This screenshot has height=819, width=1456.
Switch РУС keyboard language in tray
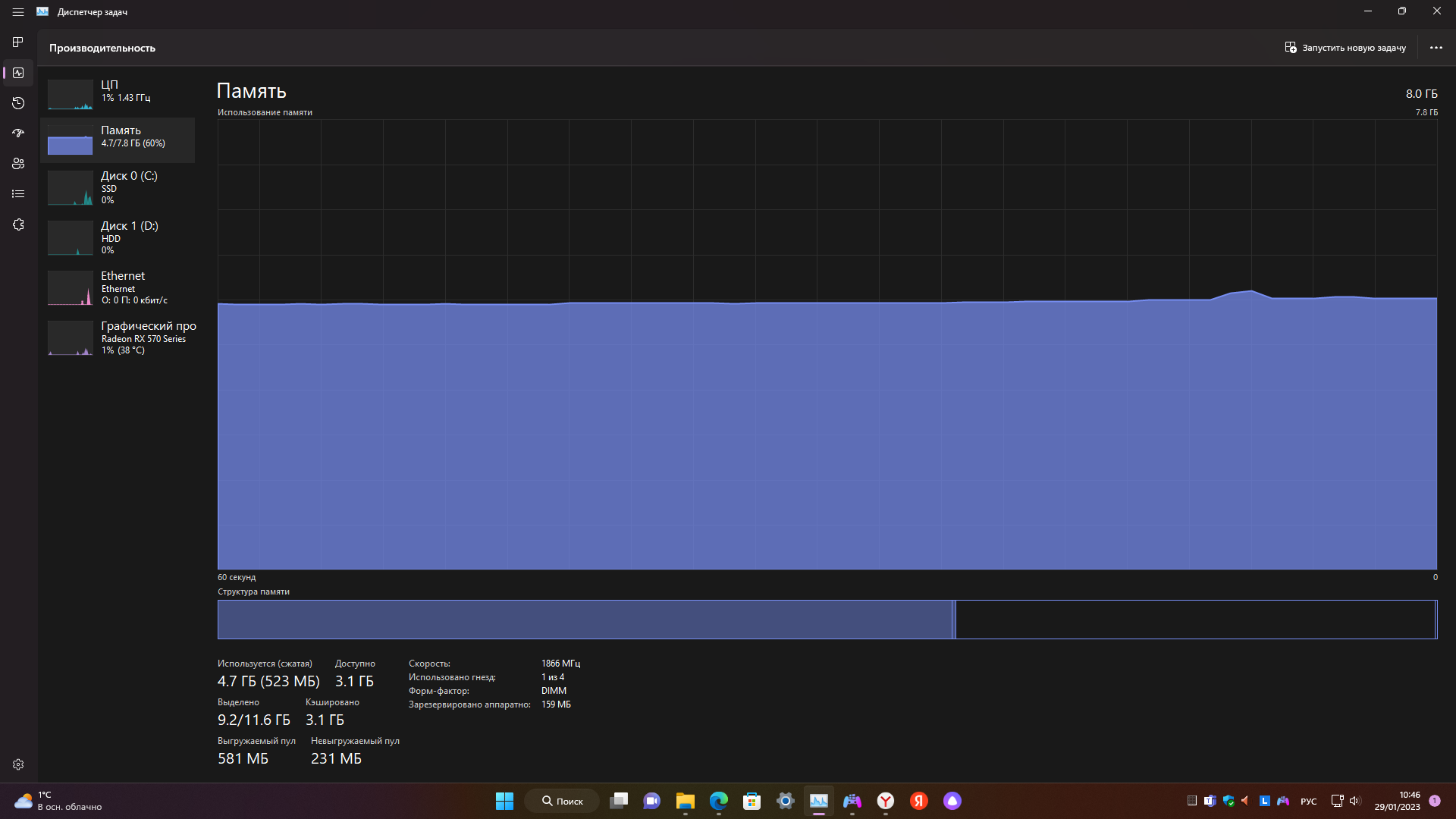pyautogui.click(x=1308, y=801)
